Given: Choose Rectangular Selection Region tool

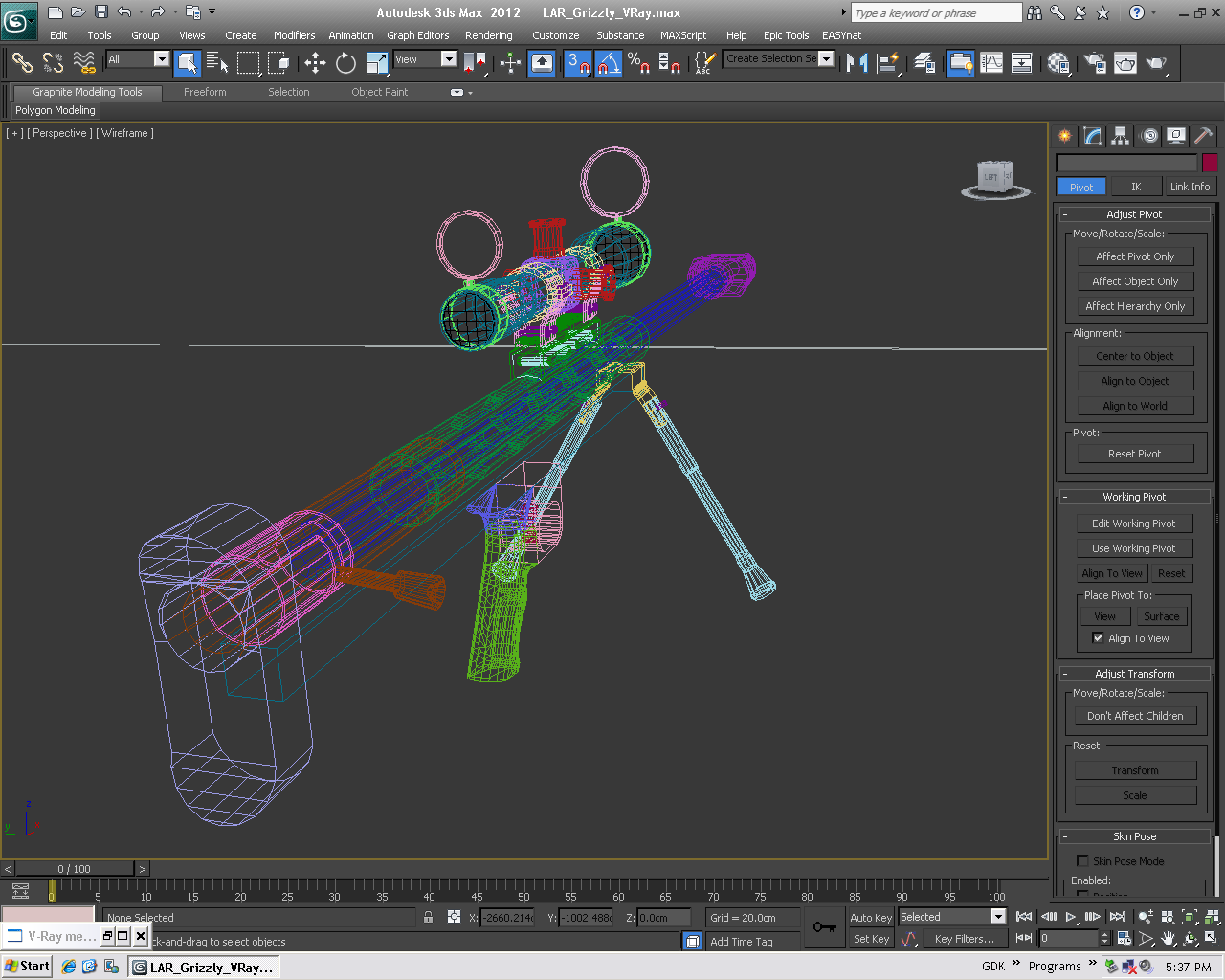Looking at the screenshot, I should [248, 63].
